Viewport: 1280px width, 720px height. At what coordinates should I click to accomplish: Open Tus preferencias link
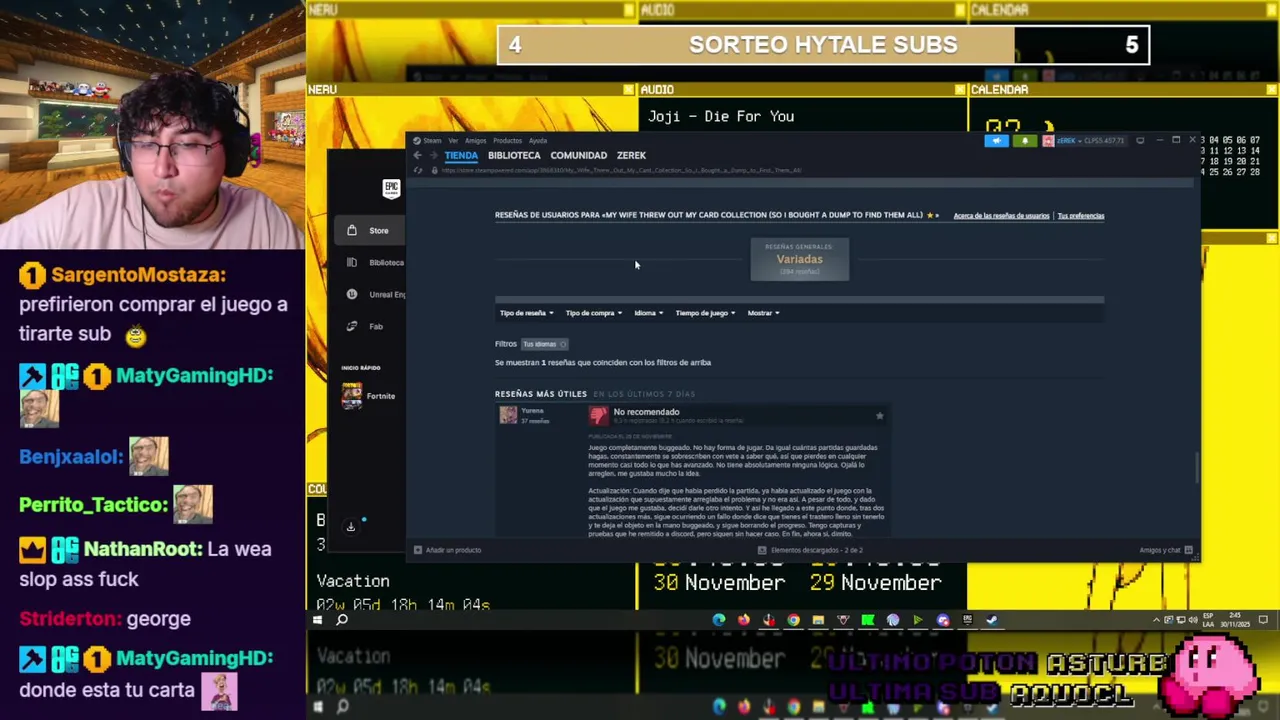[1081, 216]
